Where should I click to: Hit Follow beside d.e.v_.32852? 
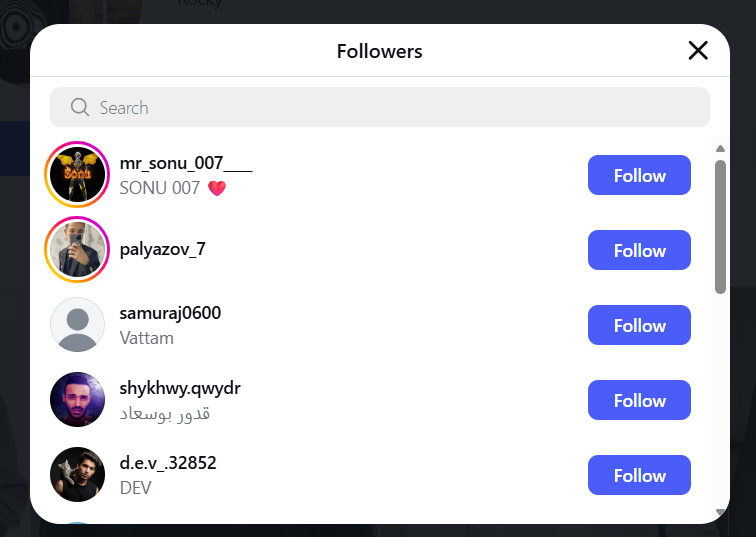(x=639, y=475)
